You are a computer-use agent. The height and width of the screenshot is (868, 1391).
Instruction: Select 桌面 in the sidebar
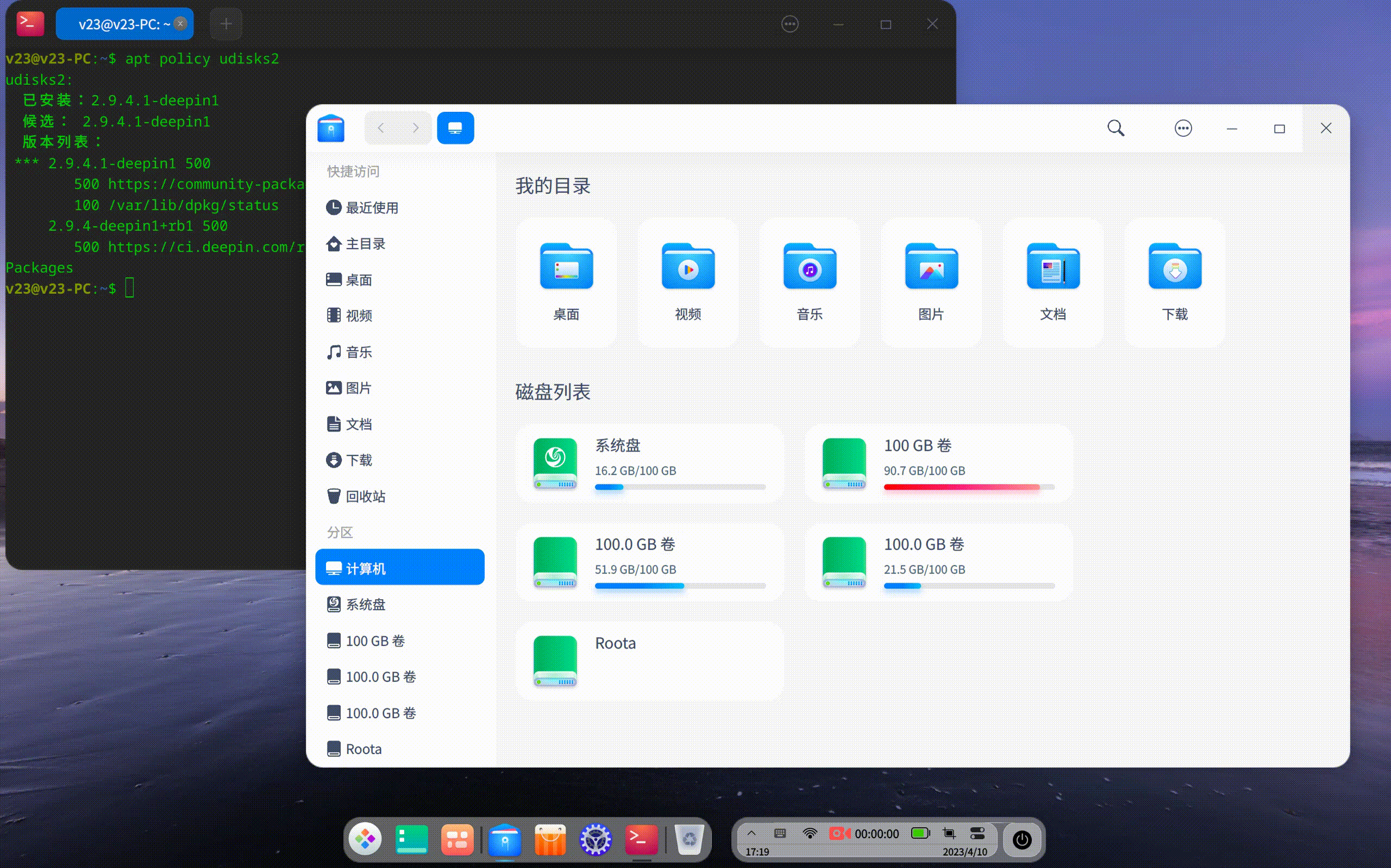[399, 280]
